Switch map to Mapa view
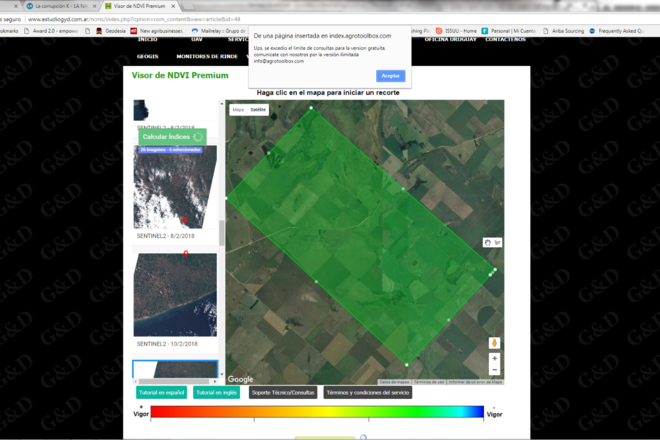This screenshot has height=440, width=660. (x=238, y=109)
